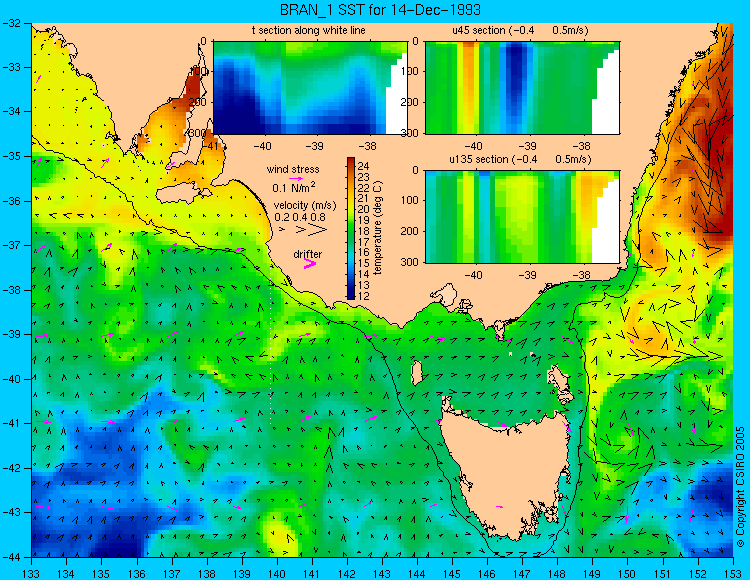Open the u45 velocity section inset plot
The image size is (750, 580).
coord(522,88)
